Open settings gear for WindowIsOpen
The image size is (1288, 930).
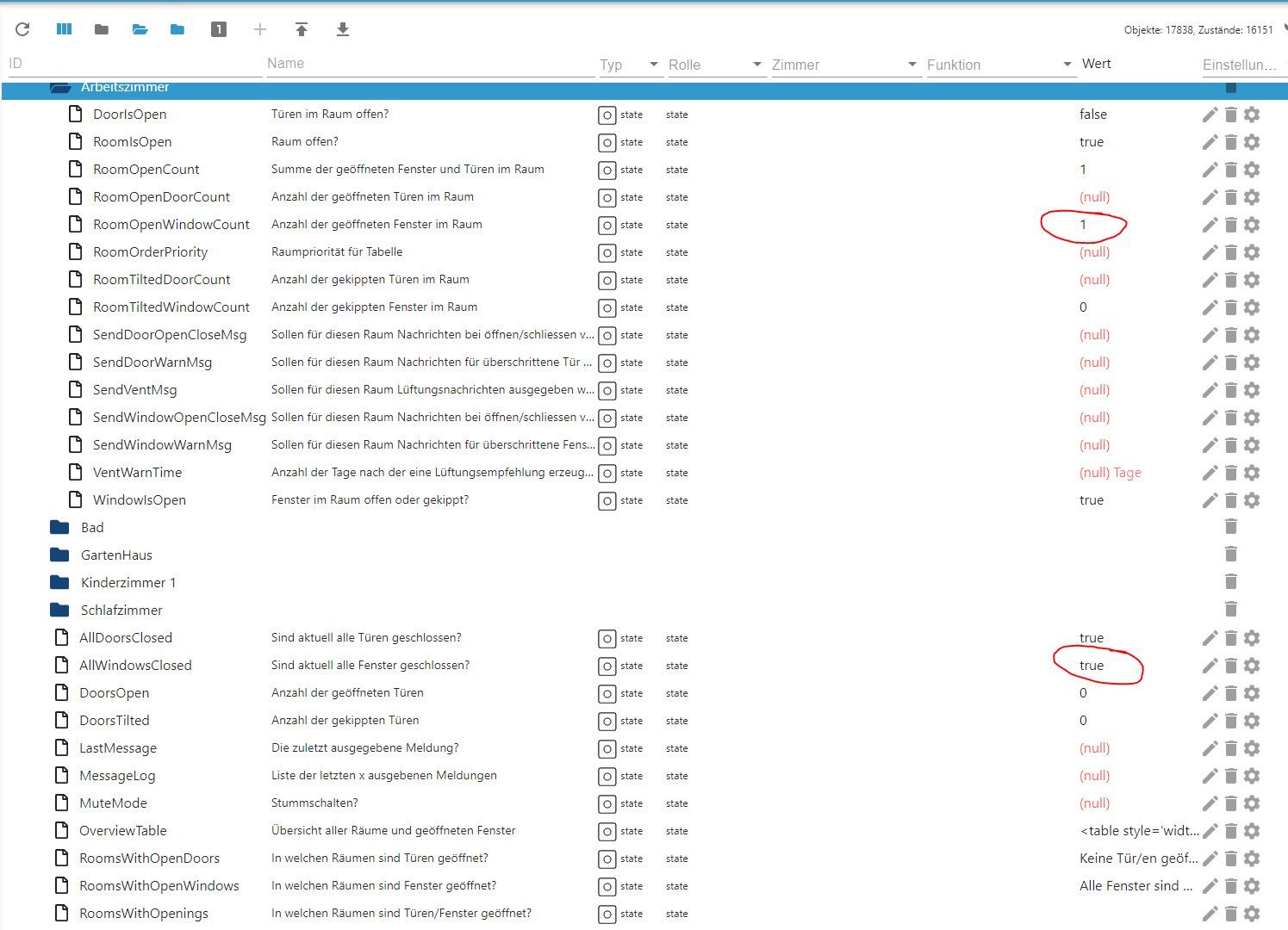pos(1253,500)
